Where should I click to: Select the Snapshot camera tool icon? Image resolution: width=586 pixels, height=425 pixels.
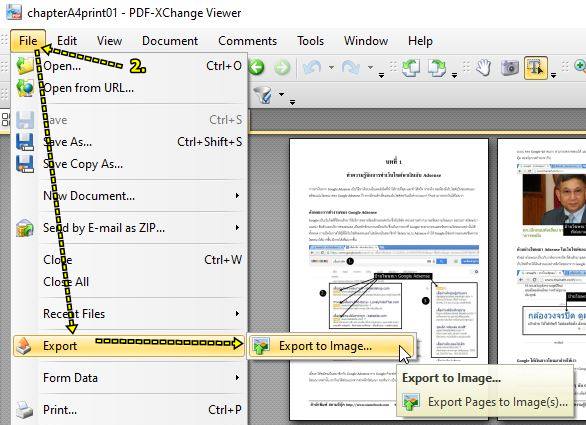(x=509, y=68)
